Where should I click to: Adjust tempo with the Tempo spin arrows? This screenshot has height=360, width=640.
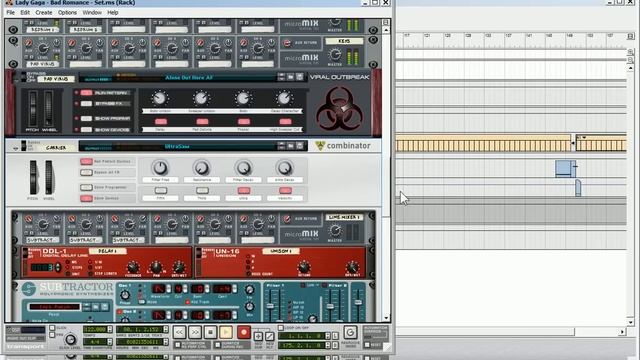pos(109,329)
